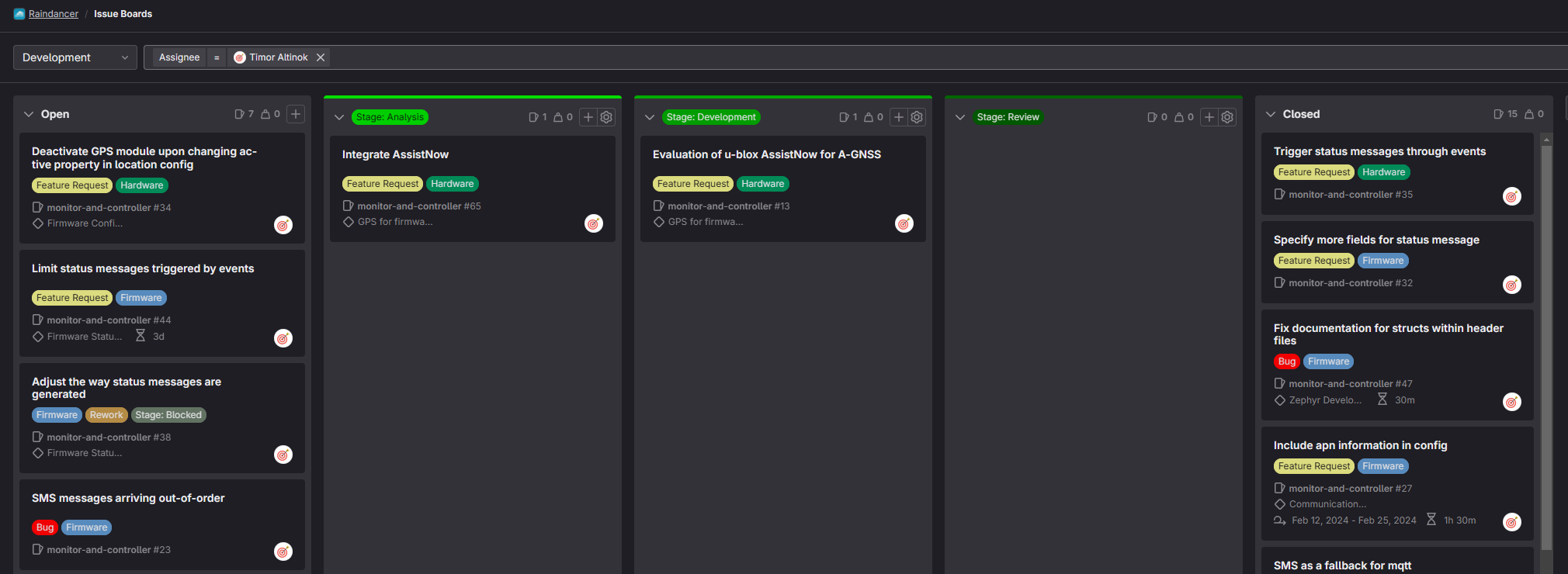Viewport: 1568px width, 574px height.
Task: Click the Assignee filter token
Action: (x=179, y=57)
